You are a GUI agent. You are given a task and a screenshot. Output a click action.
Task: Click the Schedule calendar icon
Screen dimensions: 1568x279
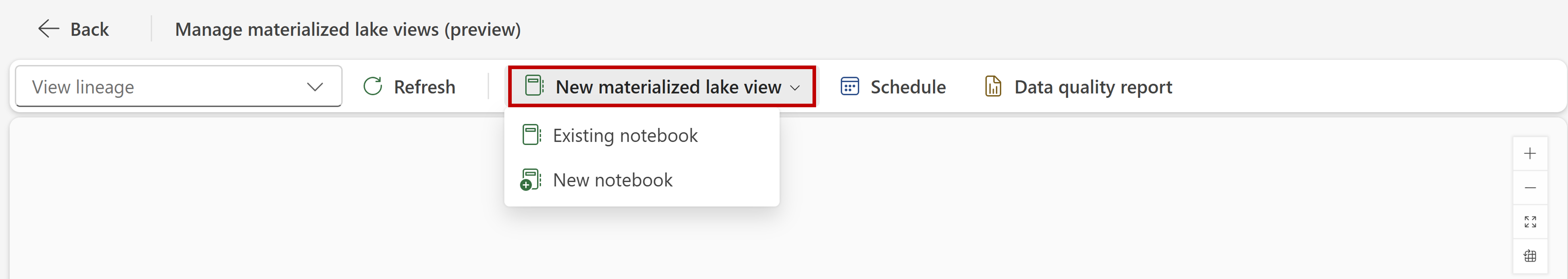(x=850, y=87)
